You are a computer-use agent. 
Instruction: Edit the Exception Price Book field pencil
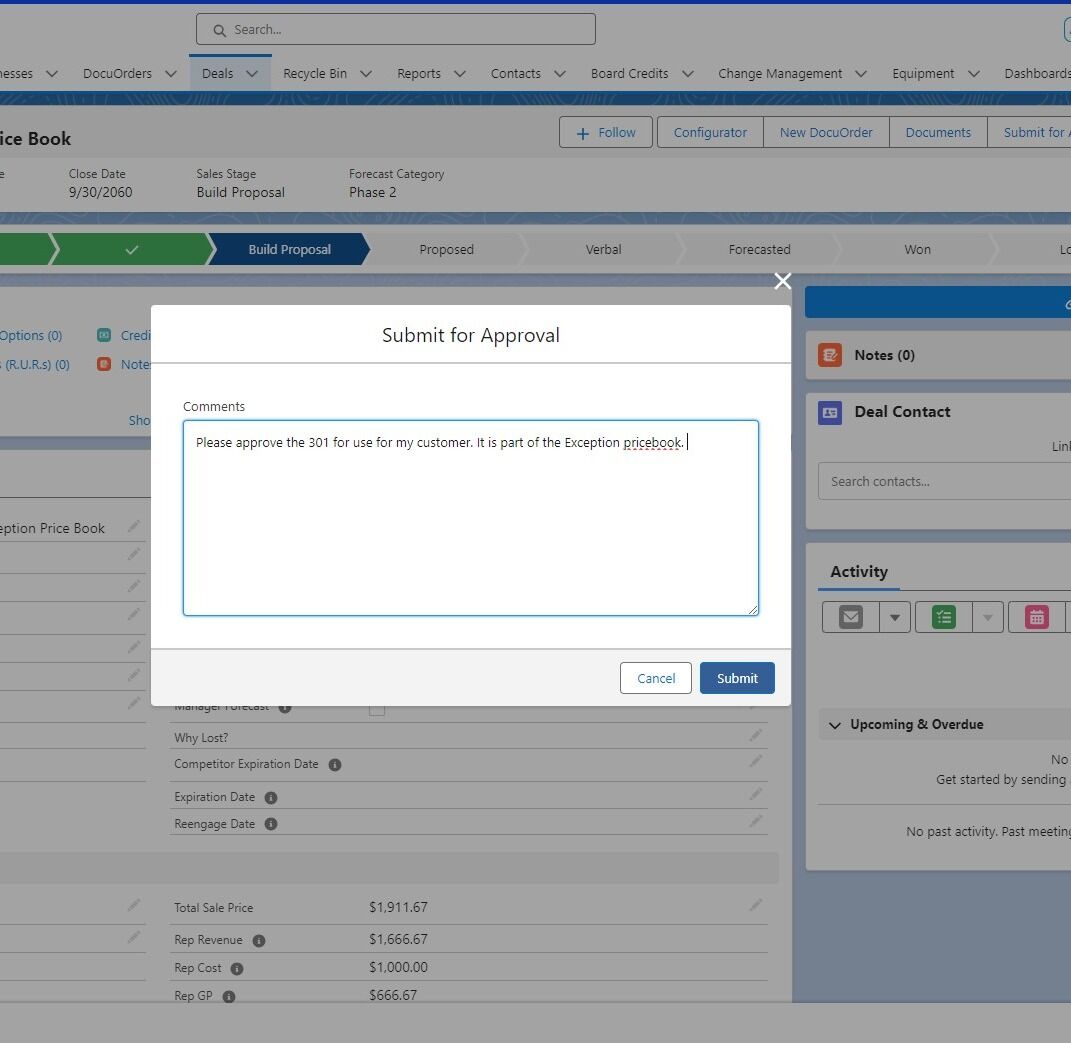tap(133, 525)
